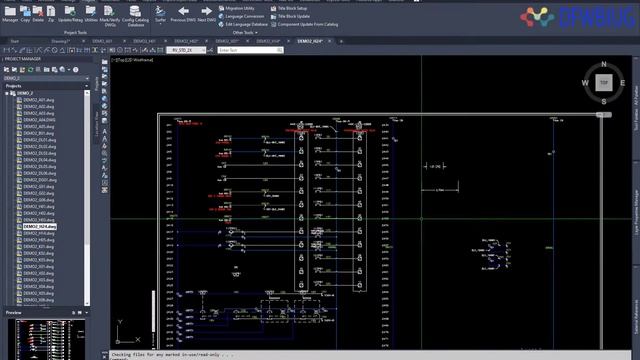The image size is (640, 360).
Task: Switch to the DEMO2_H01 file tab
Action: 144,41
